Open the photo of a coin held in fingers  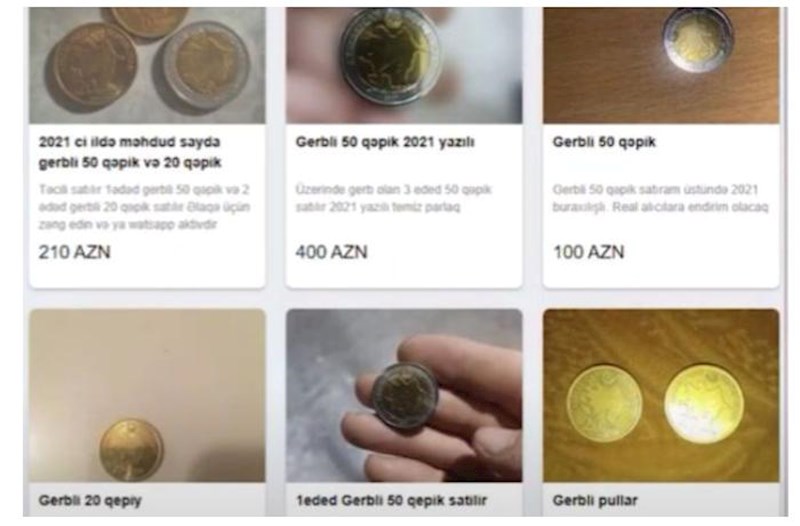404,395
